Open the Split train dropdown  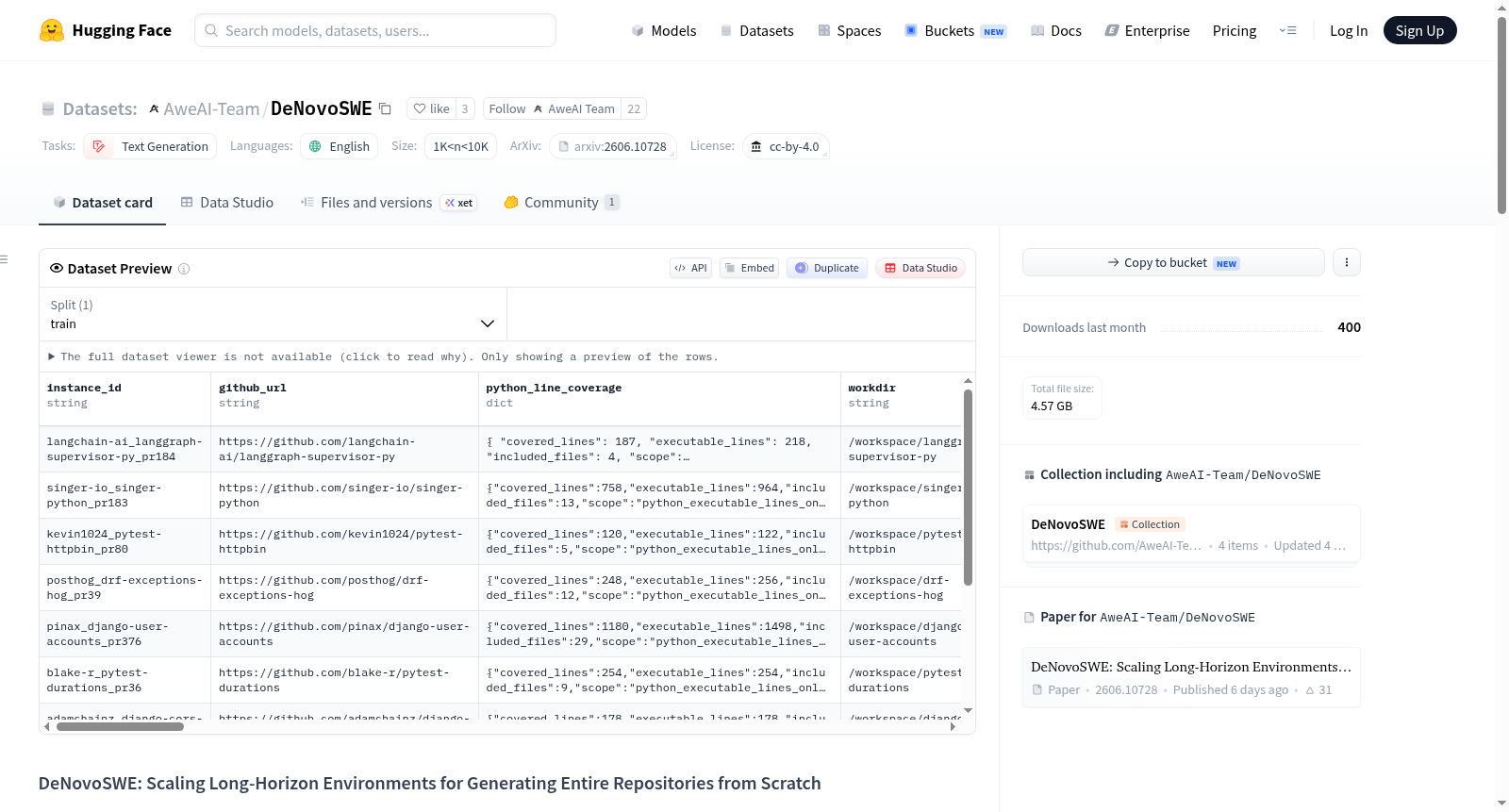click(273, 314)
